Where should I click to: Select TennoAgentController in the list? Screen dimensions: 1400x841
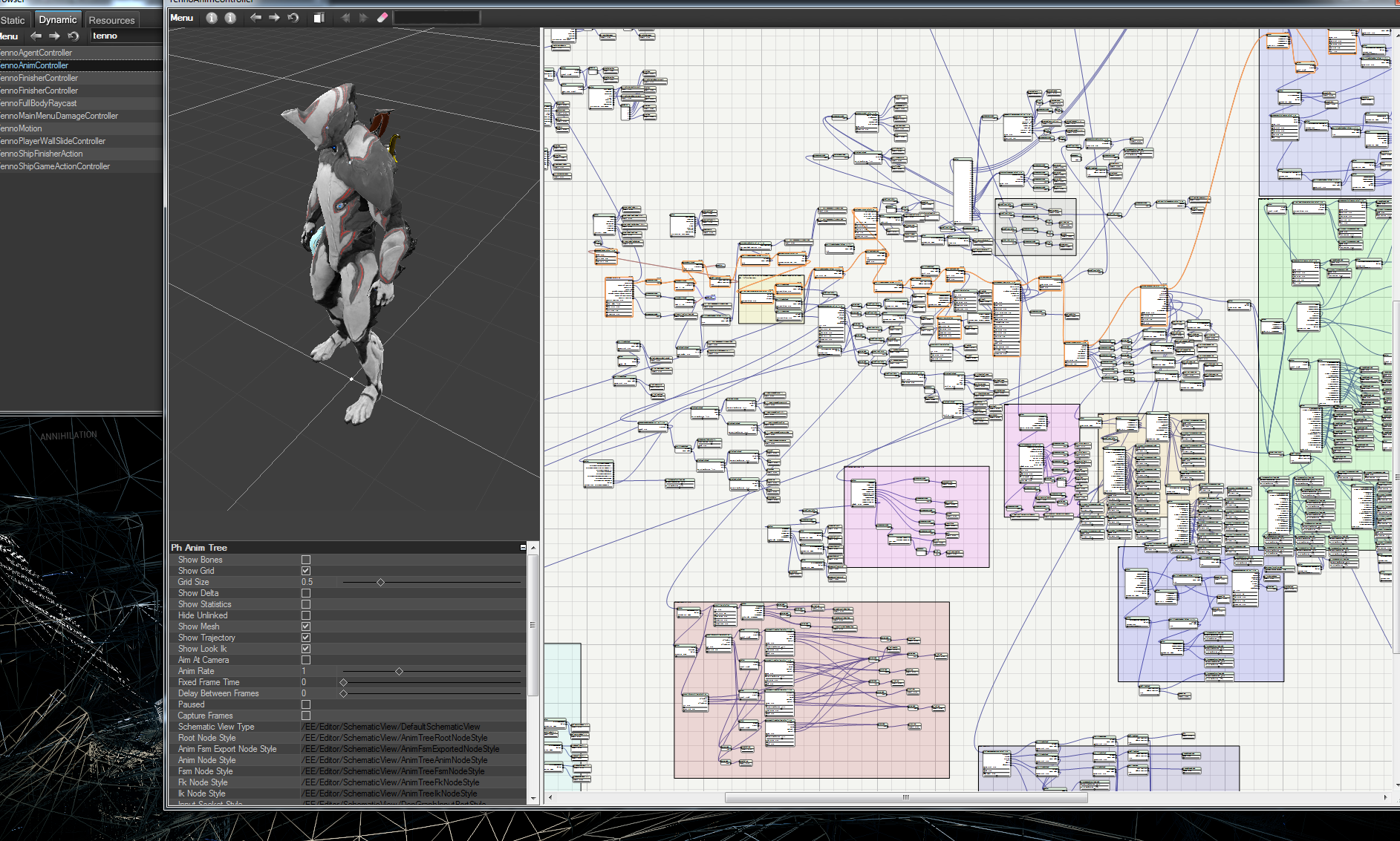pos(37,53)
